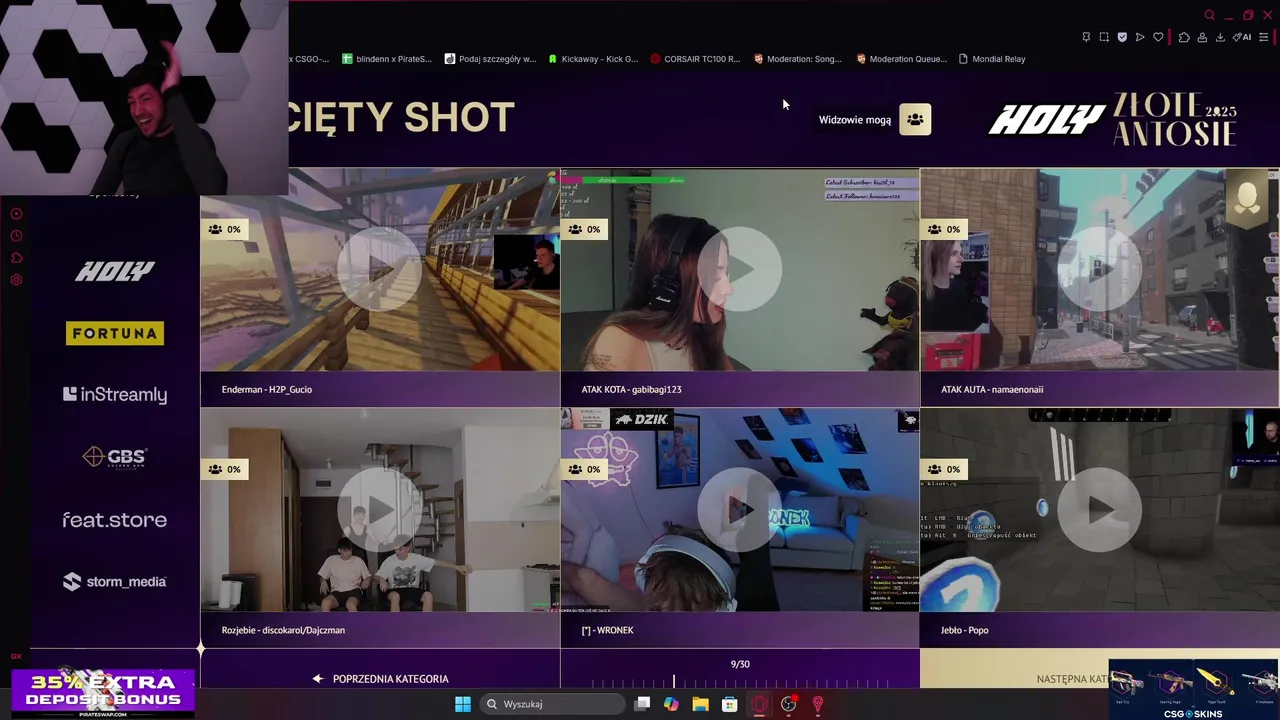Play the ATAK AUTA - namaenonaii clip
This screenshot has height=720, width=1280.
[x=1099, y=269]
